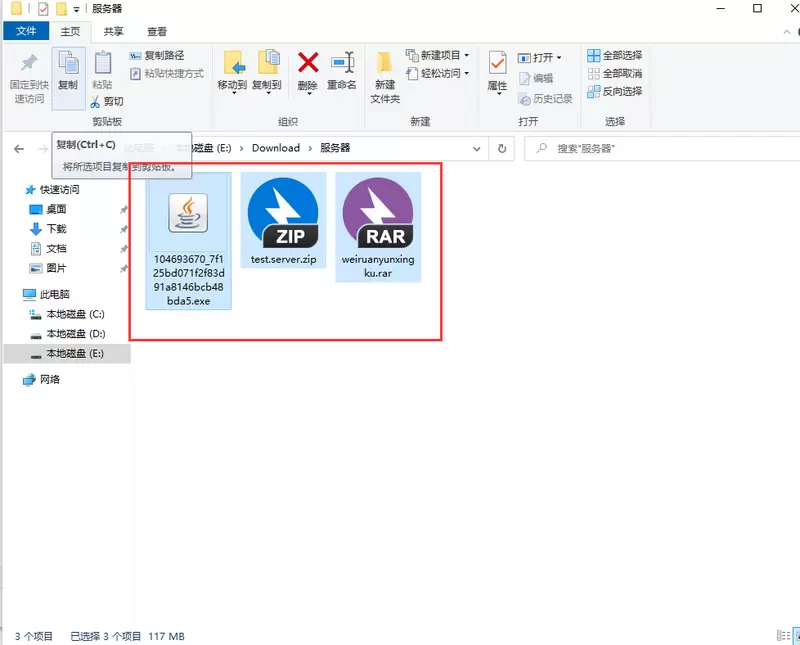This screenshot has height=645, width=800.
Task: Switch to the Home tab
Action: (70, 31)
